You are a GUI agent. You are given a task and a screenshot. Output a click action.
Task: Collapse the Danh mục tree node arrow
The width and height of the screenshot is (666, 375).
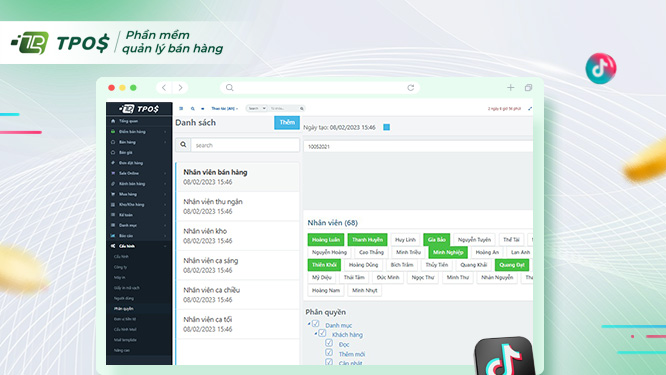click(309, 324)
